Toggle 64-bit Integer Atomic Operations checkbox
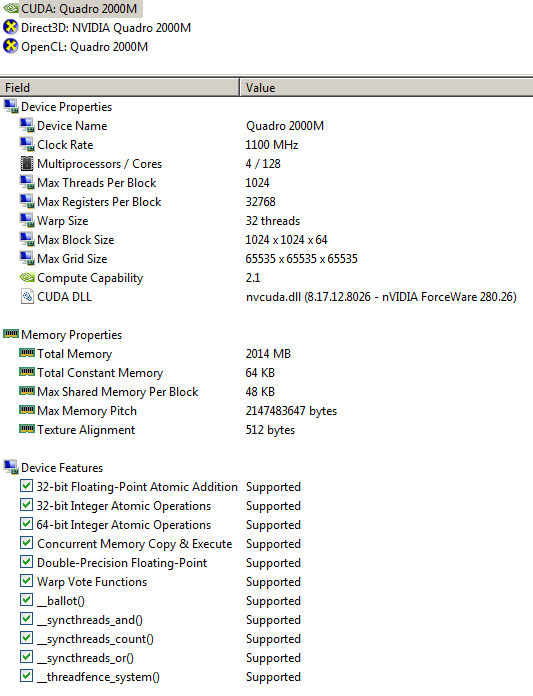The width and height of the screenshot is (533, 696). coord(27,524)
